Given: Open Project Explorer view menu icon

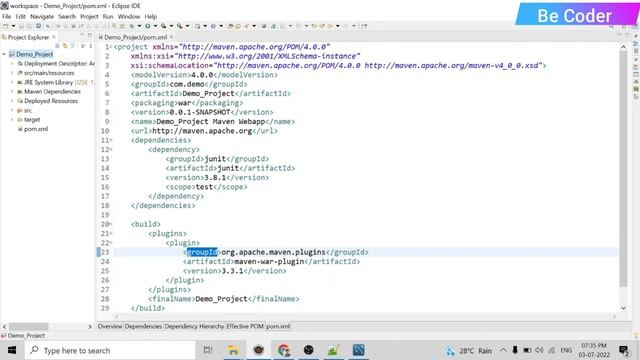Looking at the screenshot, I should pyautogui.click(x=91, y=46).
